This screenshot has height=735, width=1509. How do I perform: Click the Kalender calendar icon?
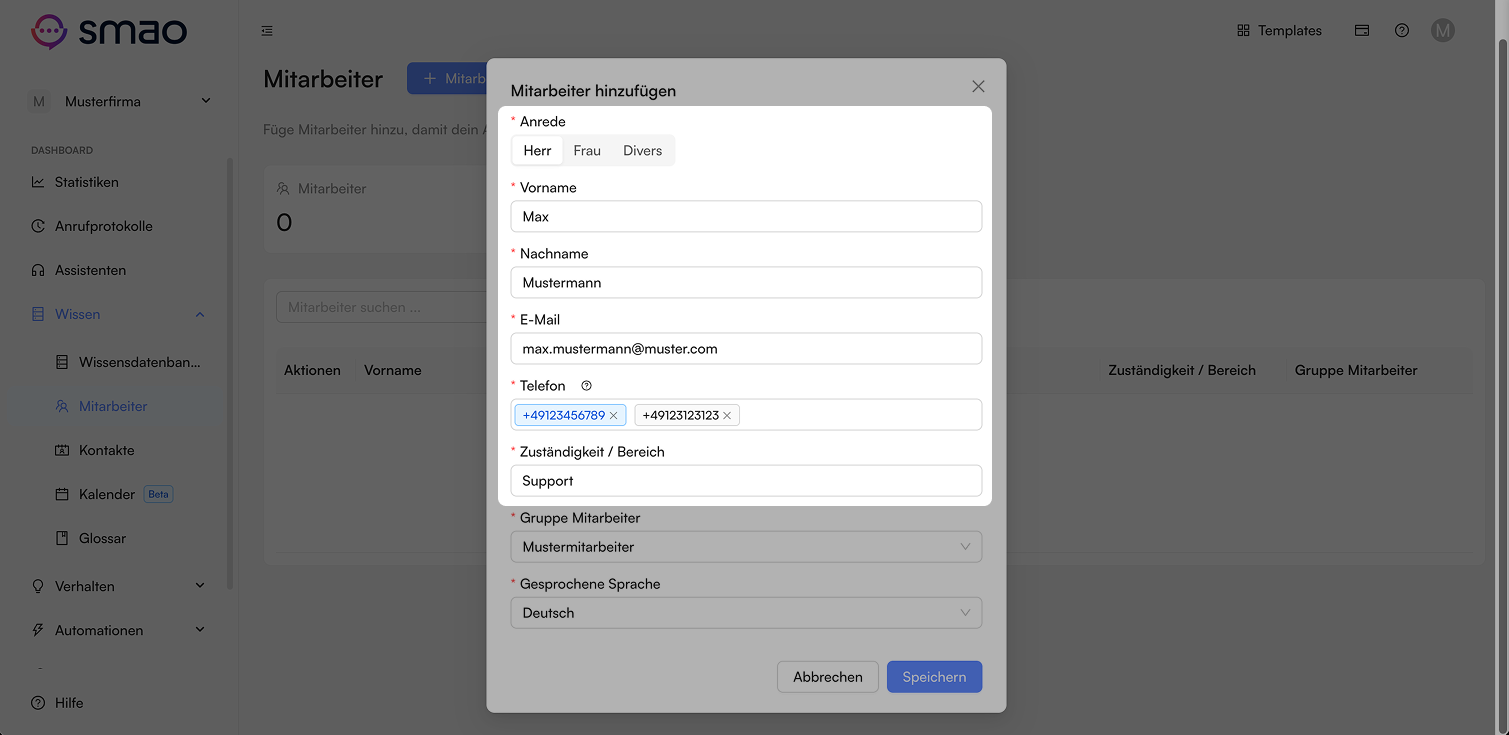click(62, 494)
